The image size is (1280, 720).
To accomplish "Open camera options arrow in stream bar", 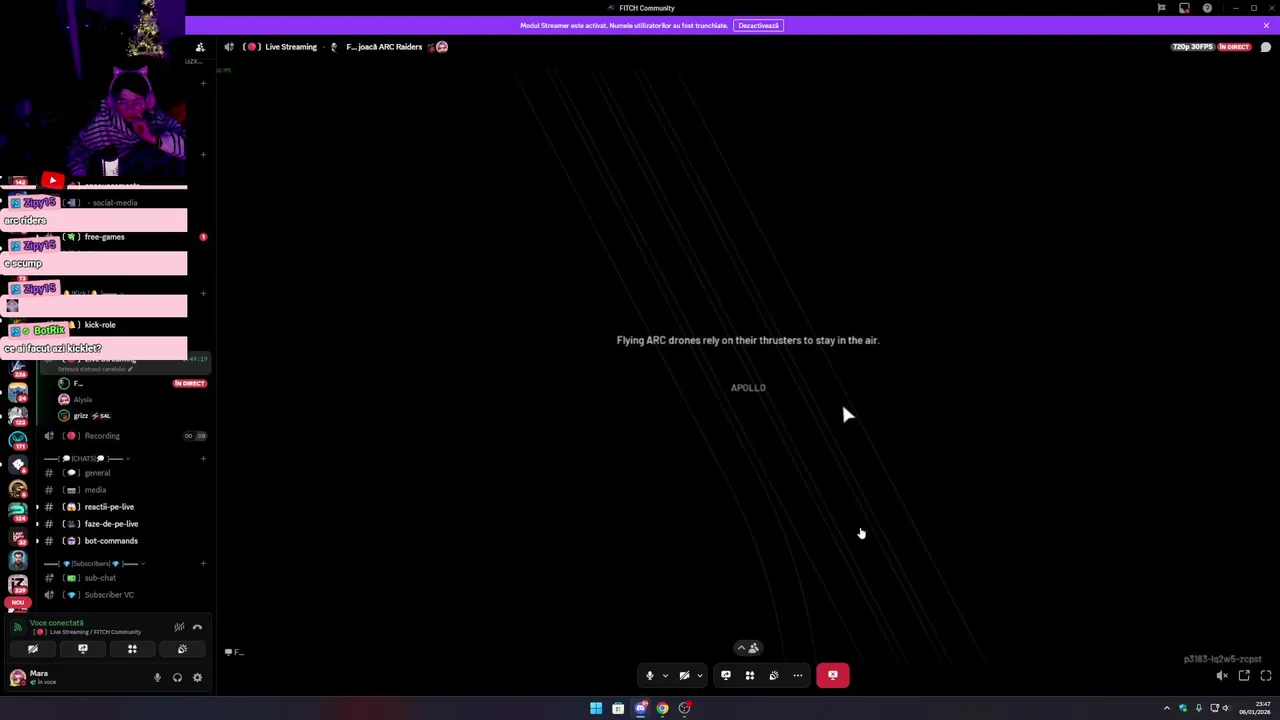I will [x=699, y=676].
